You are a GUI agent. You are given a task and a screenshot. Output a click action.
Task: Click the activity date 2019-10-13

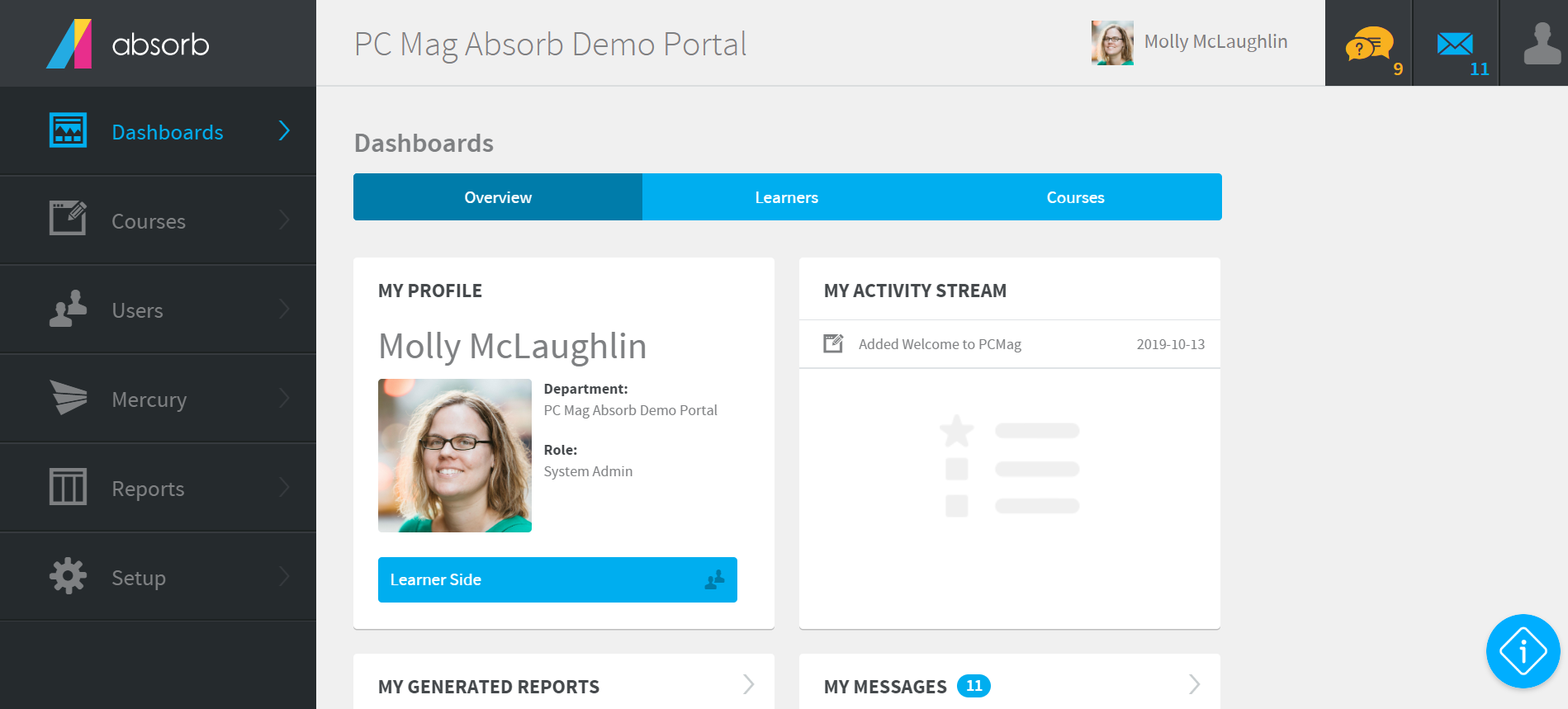pos(1170,344)
